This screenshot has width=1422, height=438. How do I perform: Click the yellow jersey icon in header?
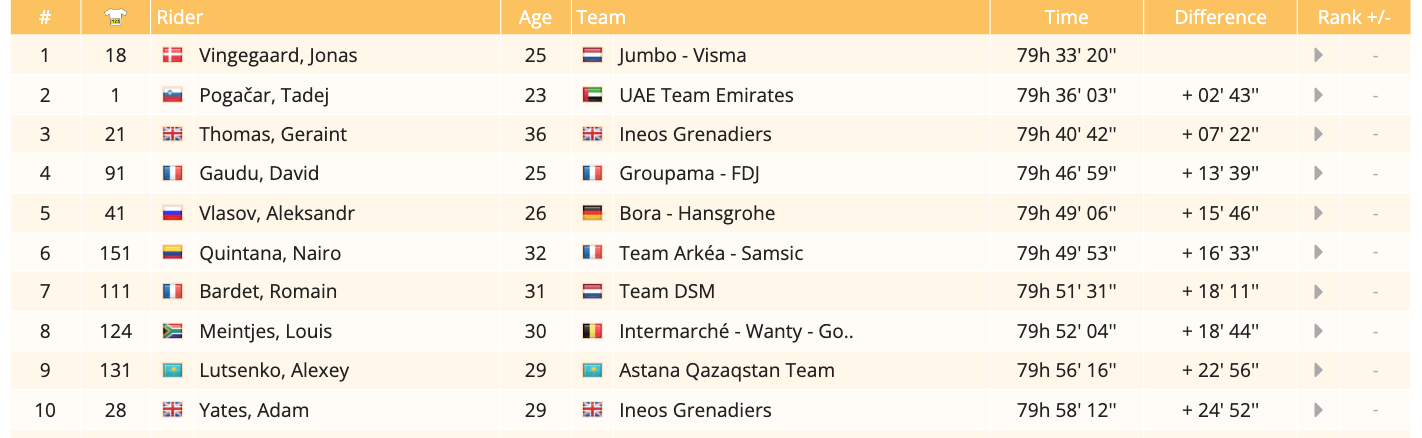(115, 17)
